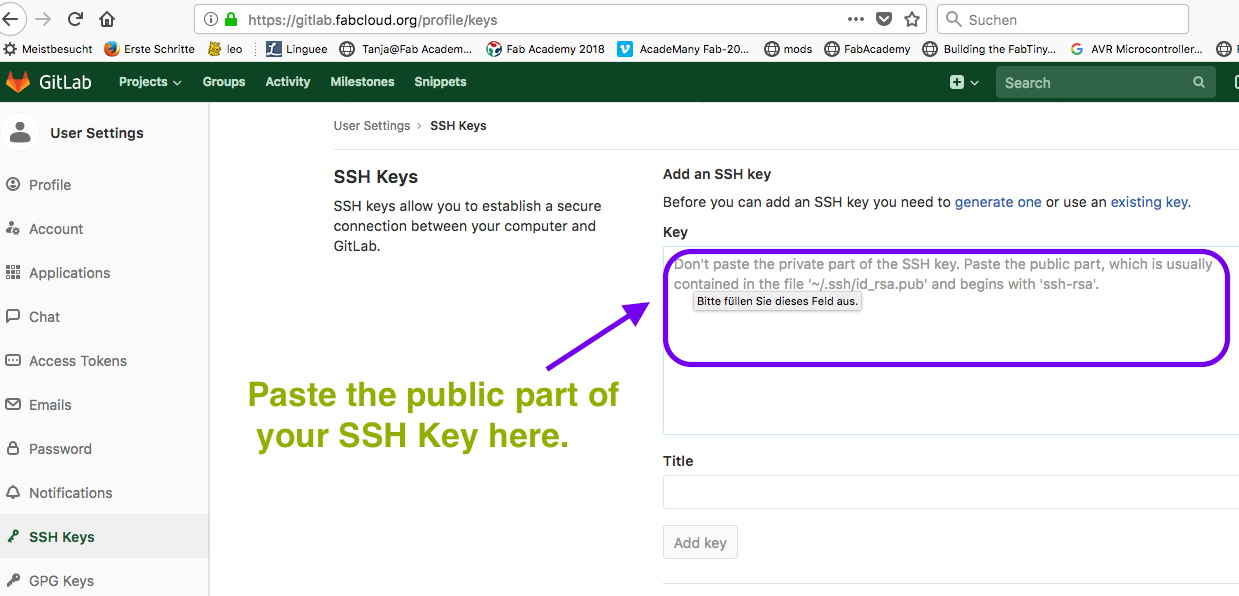Click the Access Tokens sidebar icon

pos(13,360)
